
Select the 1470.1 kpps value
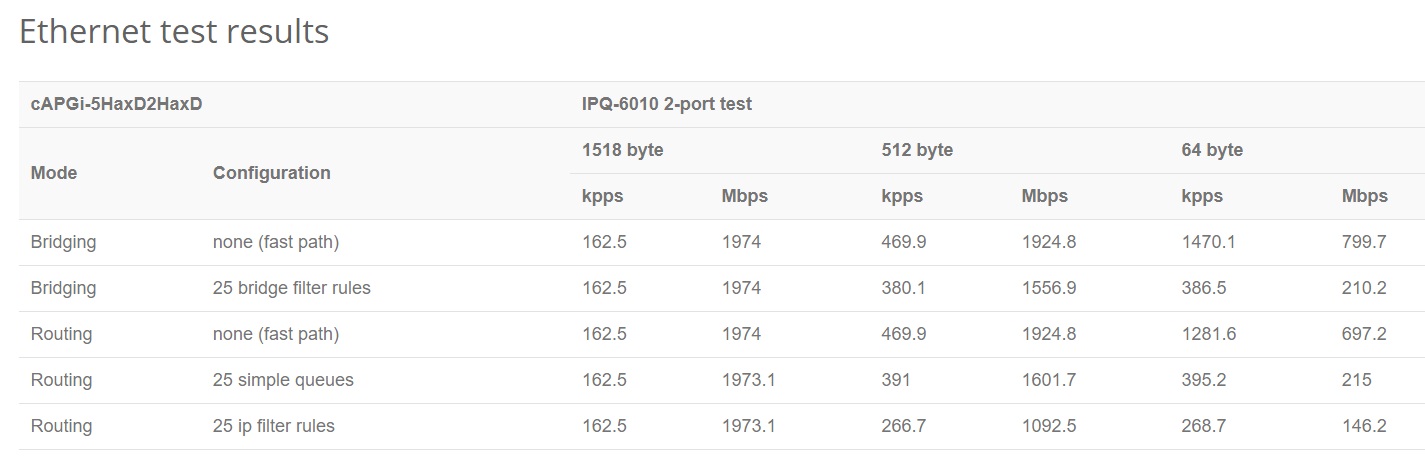(x=1208, y=242)
